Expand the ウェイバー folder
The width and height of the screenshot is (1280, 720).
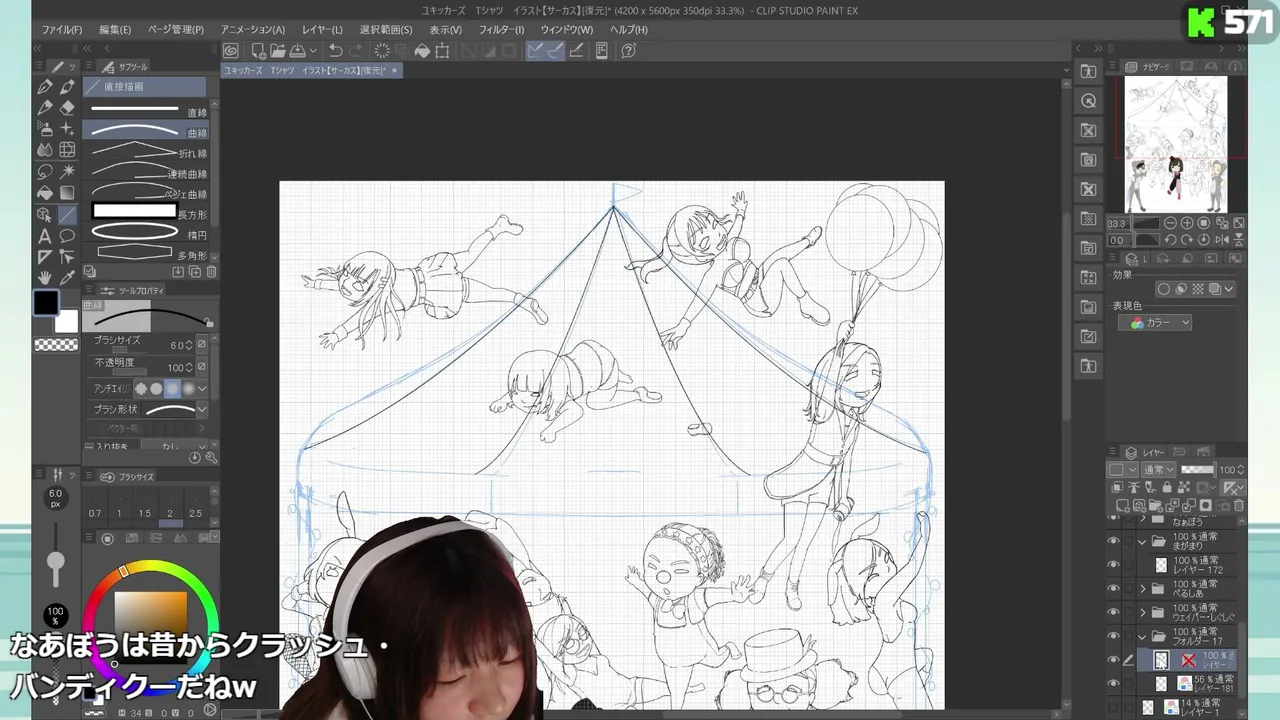pos(1143,612)
